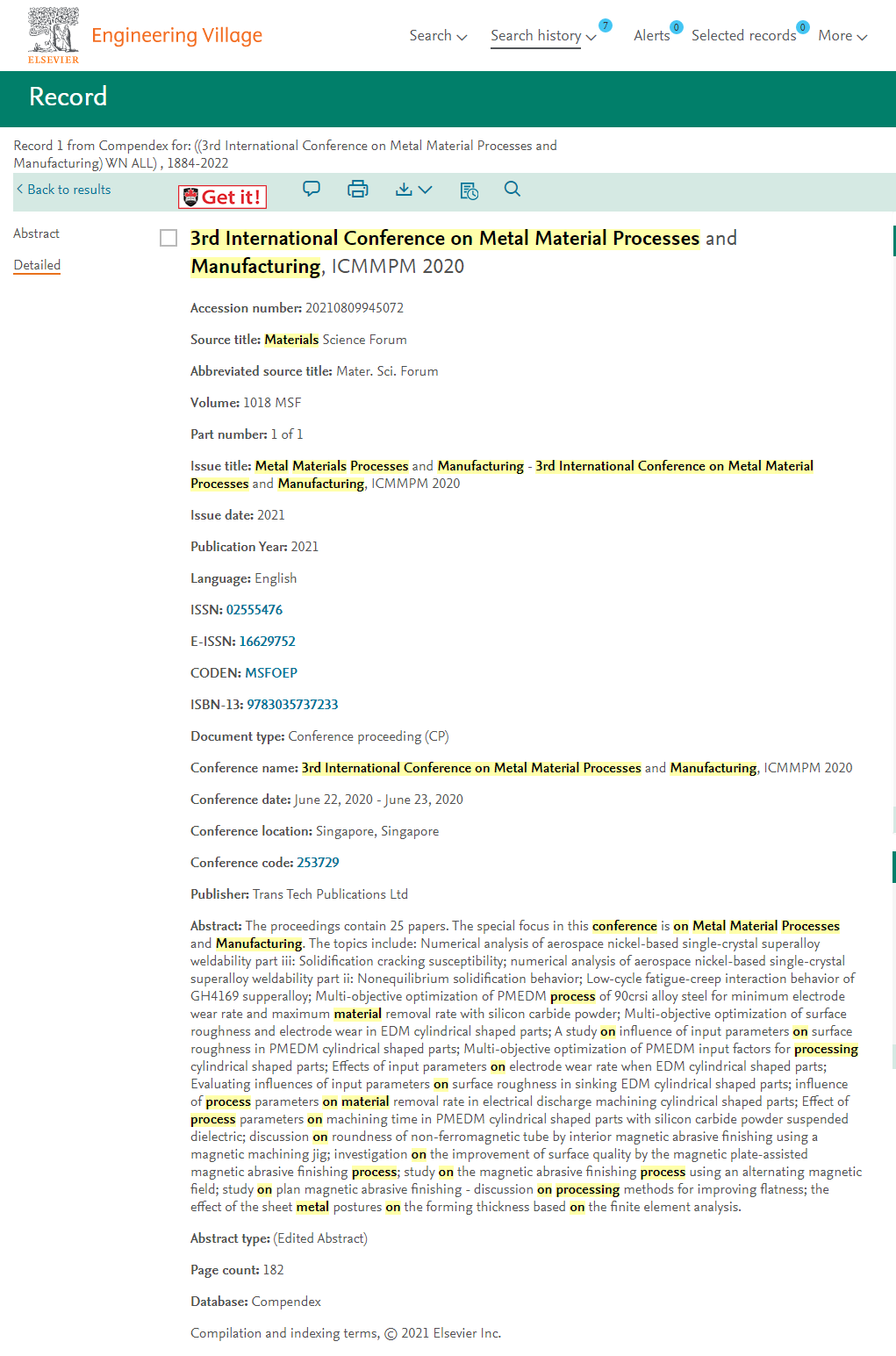The width and height of the screenshot is (896, 1356).
Task: Click the document history clock icon
Action: [x=470, y=190]
